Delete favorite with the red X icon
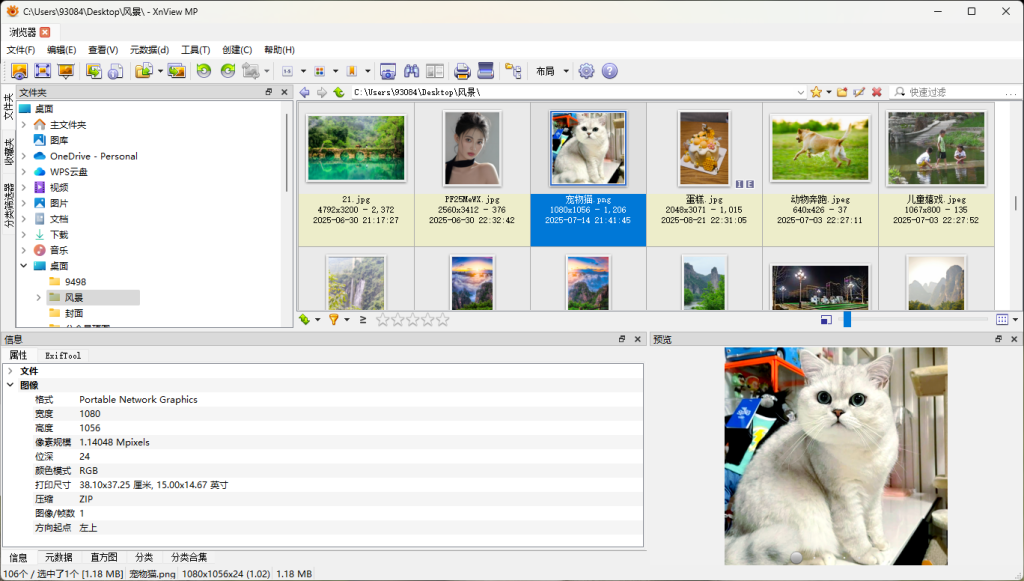Viewport: 1024px width, 581px height. (876, 92)
